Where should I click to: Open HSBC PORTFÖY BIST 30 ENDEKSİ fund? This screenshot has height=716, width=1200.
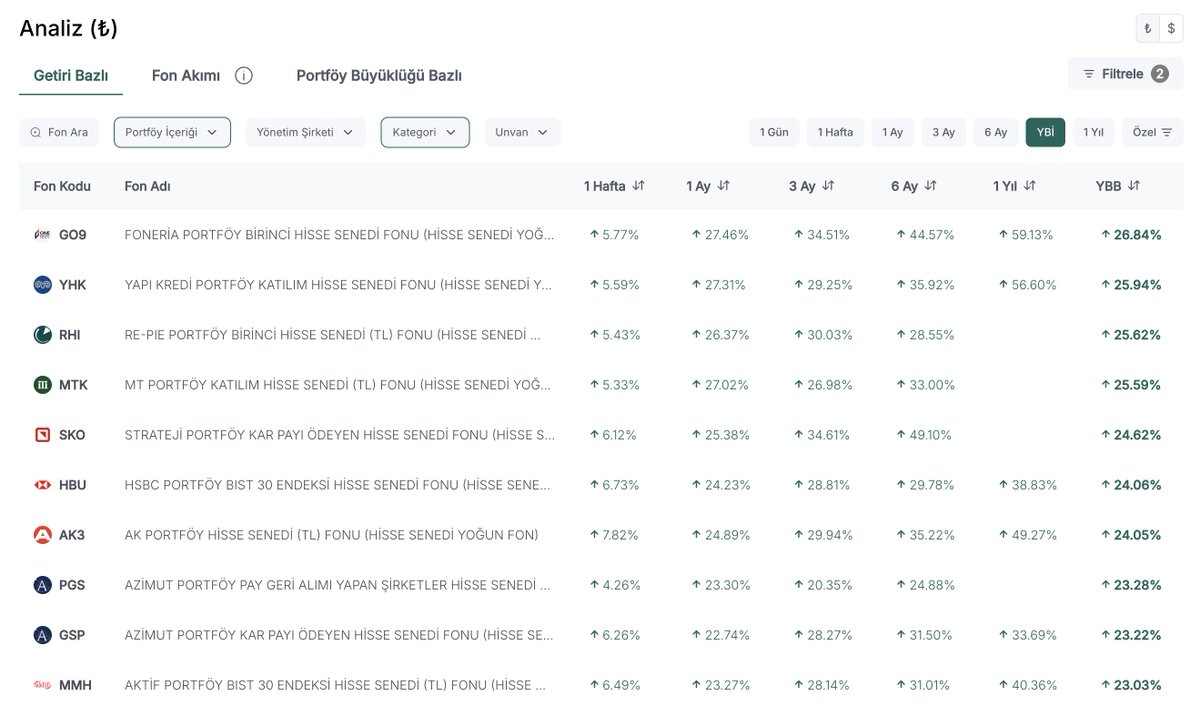tap(337, 485)
